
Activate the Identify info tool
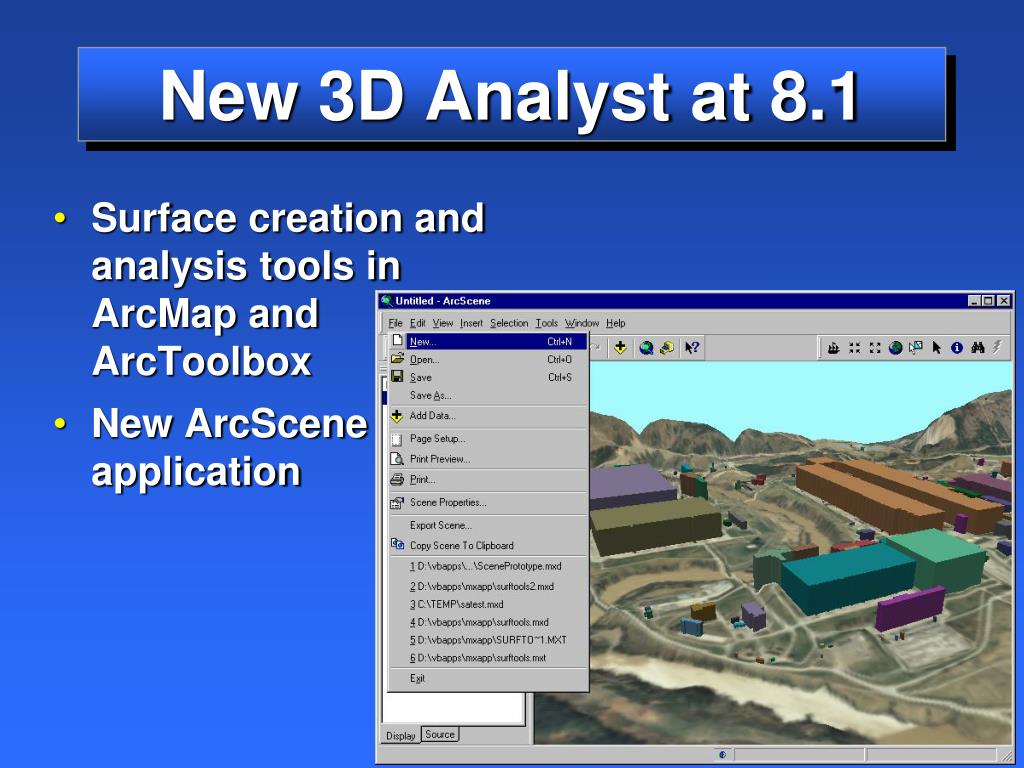[x=957, y=348]
